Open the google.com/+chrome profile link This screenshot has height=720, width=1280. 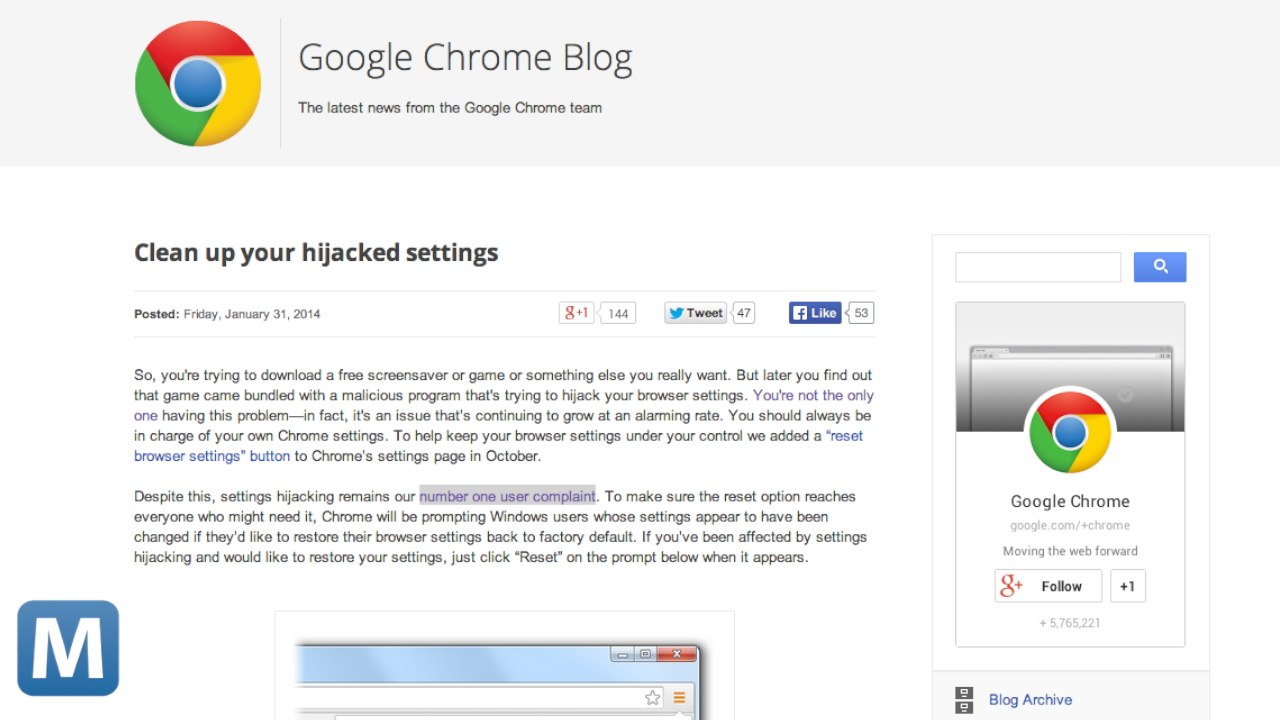(x=1070, y=525)
